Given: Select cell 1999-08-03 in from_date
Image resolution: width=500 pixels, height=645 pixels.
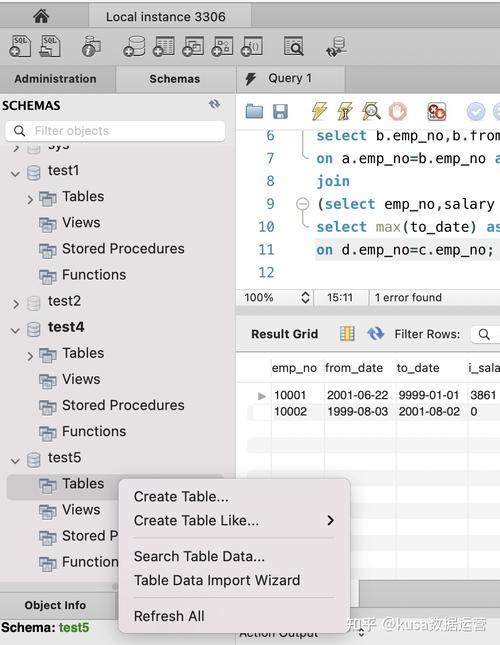Looking at the screenshot, I should click(x=357, y=411).
